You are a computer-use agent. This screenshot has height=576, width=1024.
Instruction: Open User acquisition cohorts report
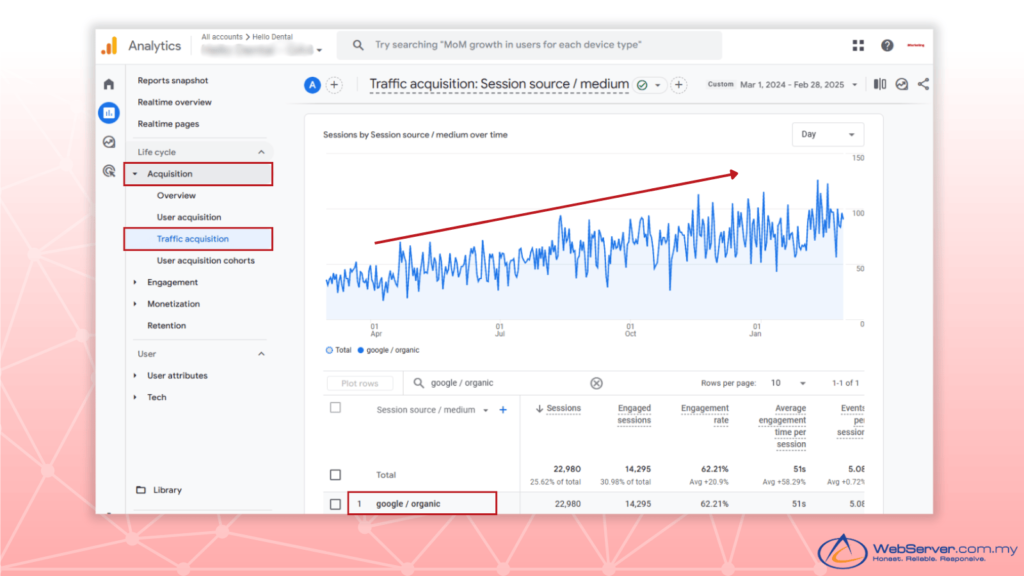tap(206, 260)
